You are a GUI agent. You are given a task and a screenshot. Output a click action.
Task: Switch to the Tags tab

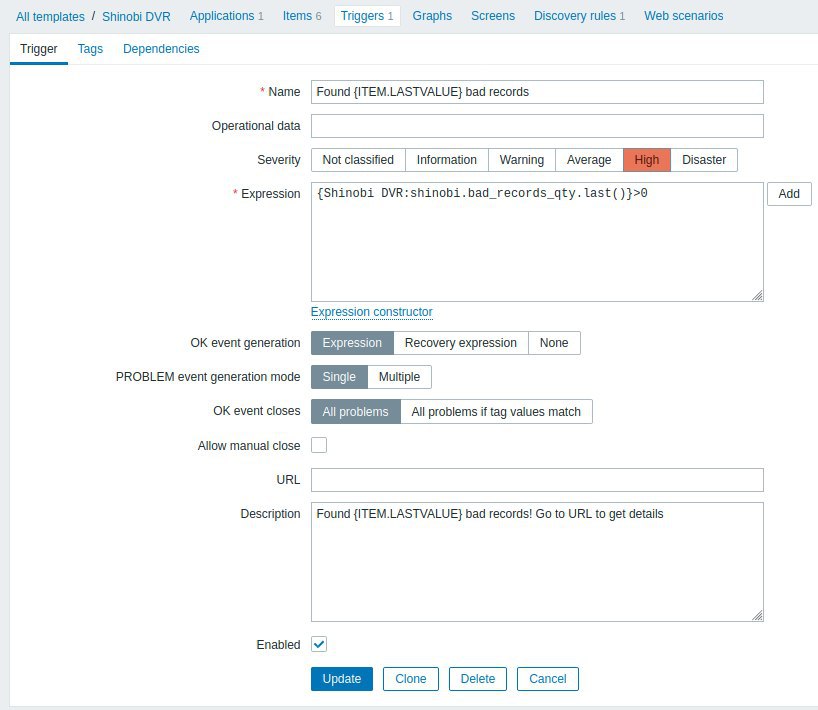point(90,49)
